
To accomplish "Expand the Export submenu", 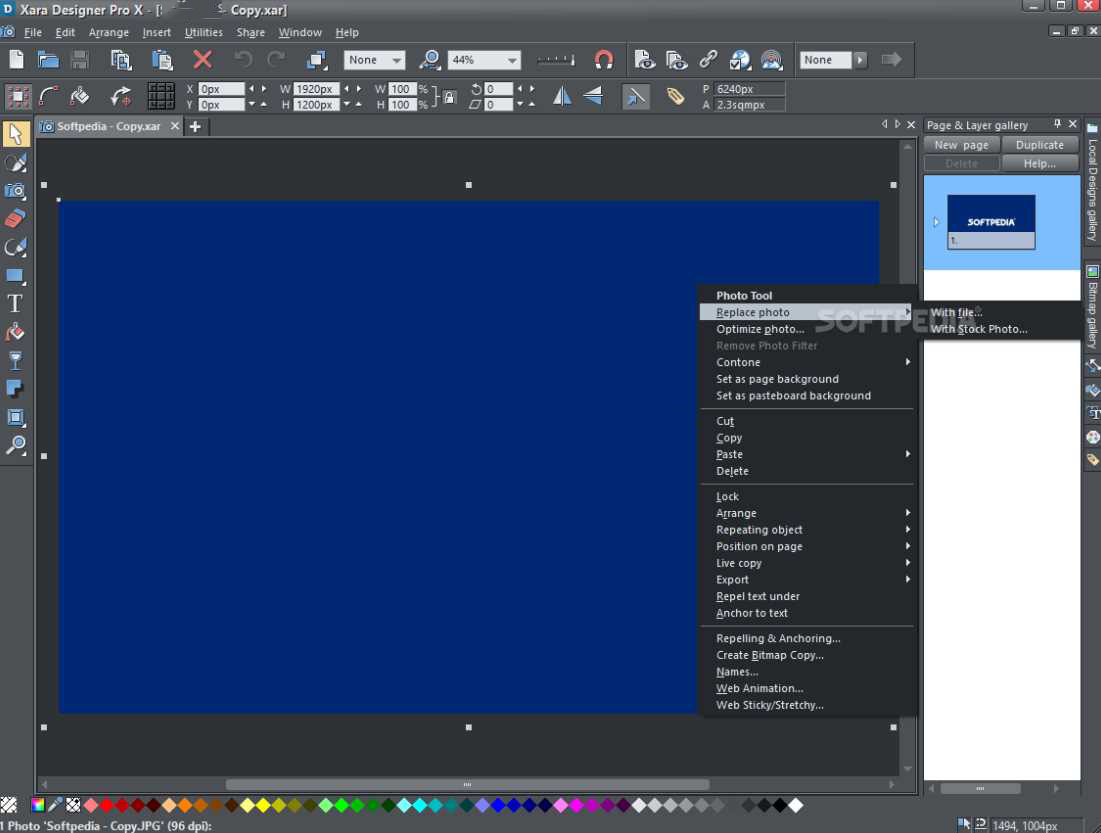I will point(806,579).
